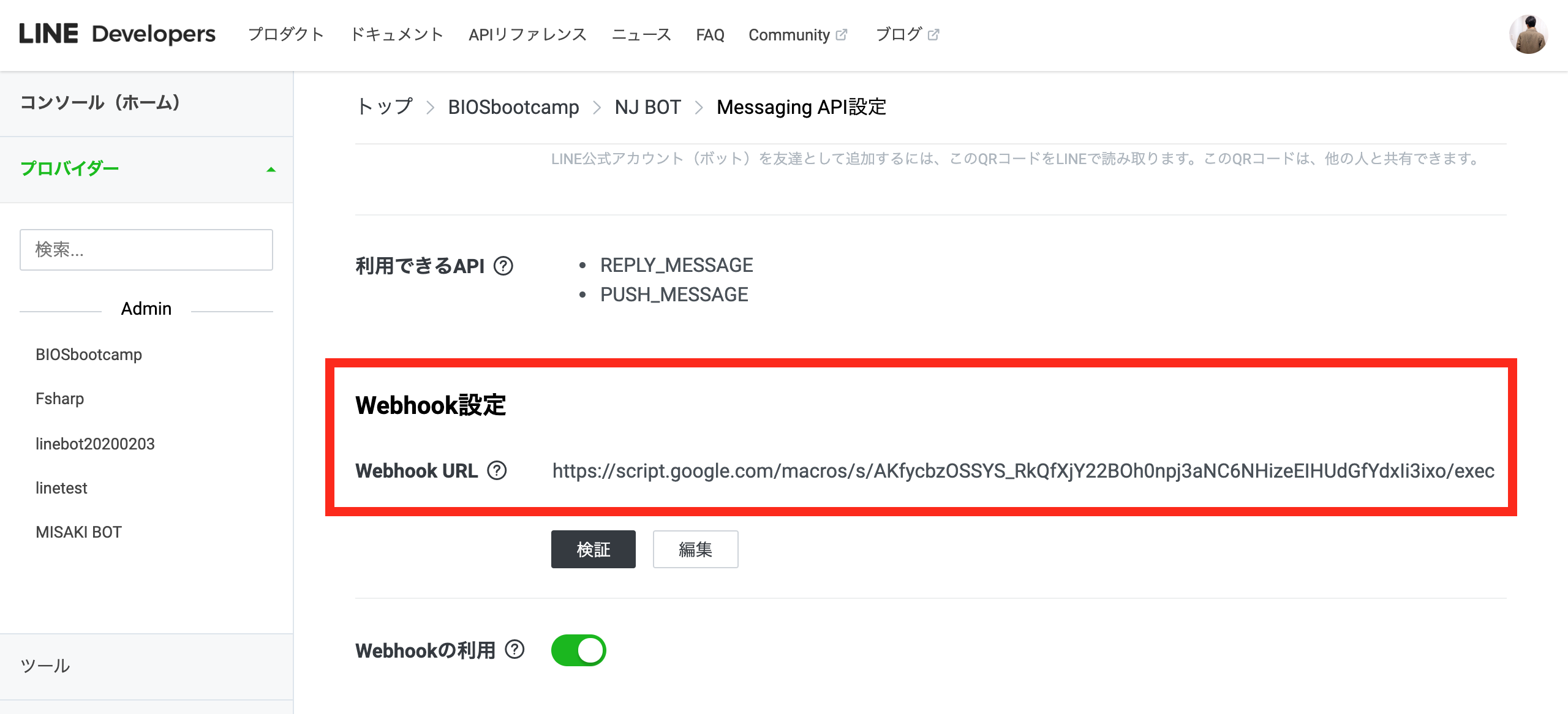Click the Webhook設定 heading

tap(431, 405)
